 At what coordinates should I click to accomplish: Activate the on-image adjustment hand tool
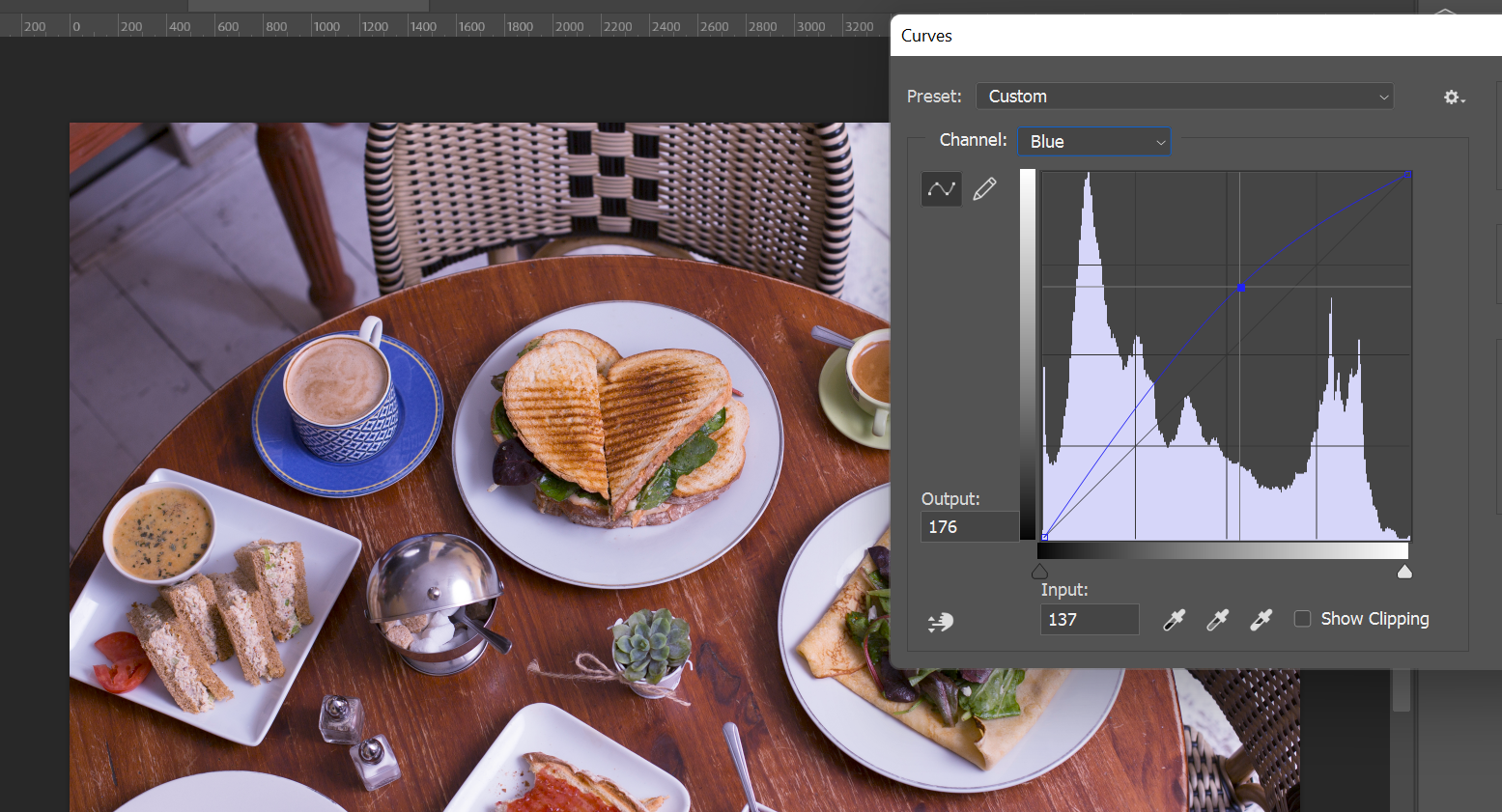click(x=941, y=622)
